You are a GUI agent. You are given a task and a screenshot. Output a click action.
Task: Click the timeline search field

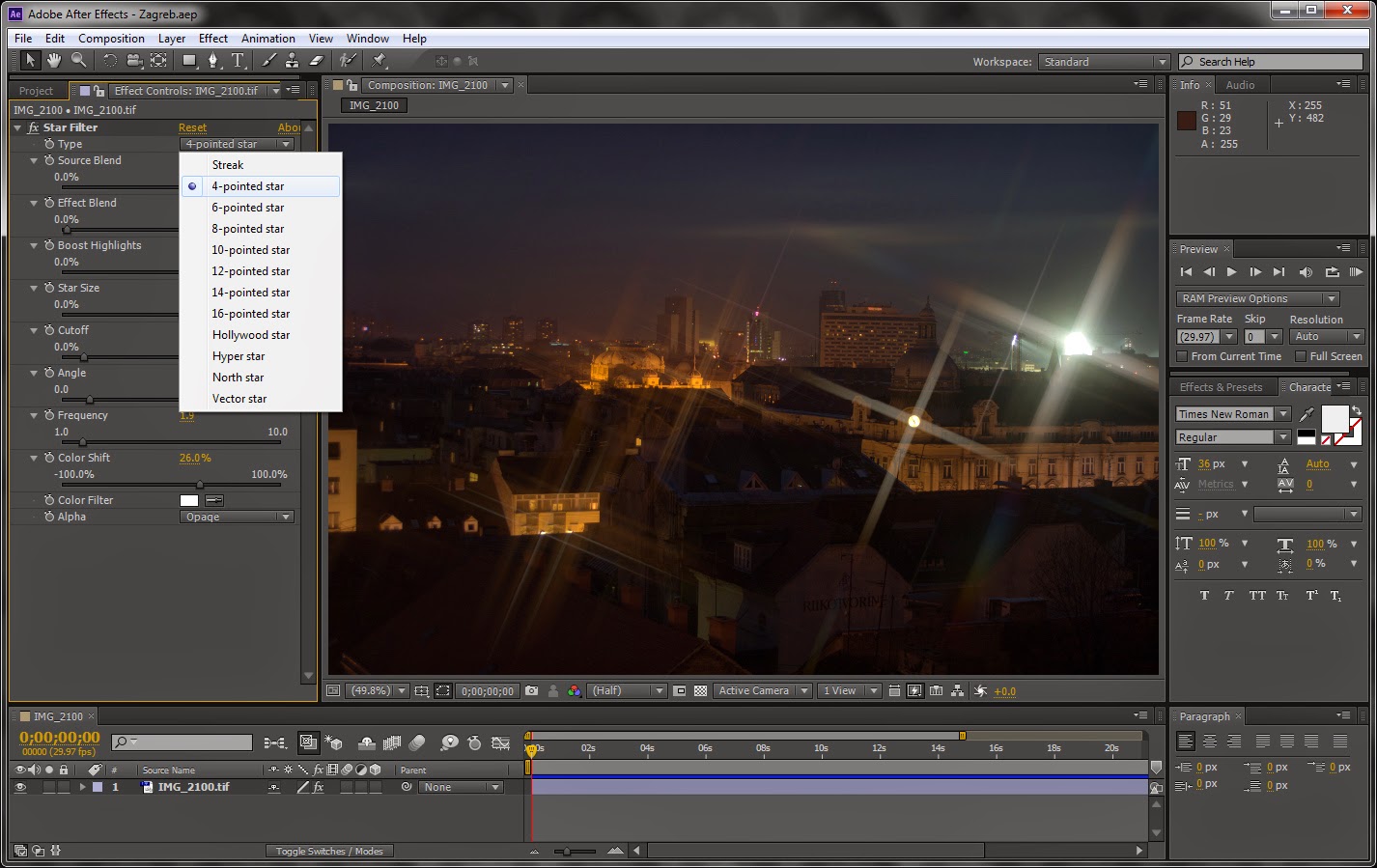pos(182,742)
